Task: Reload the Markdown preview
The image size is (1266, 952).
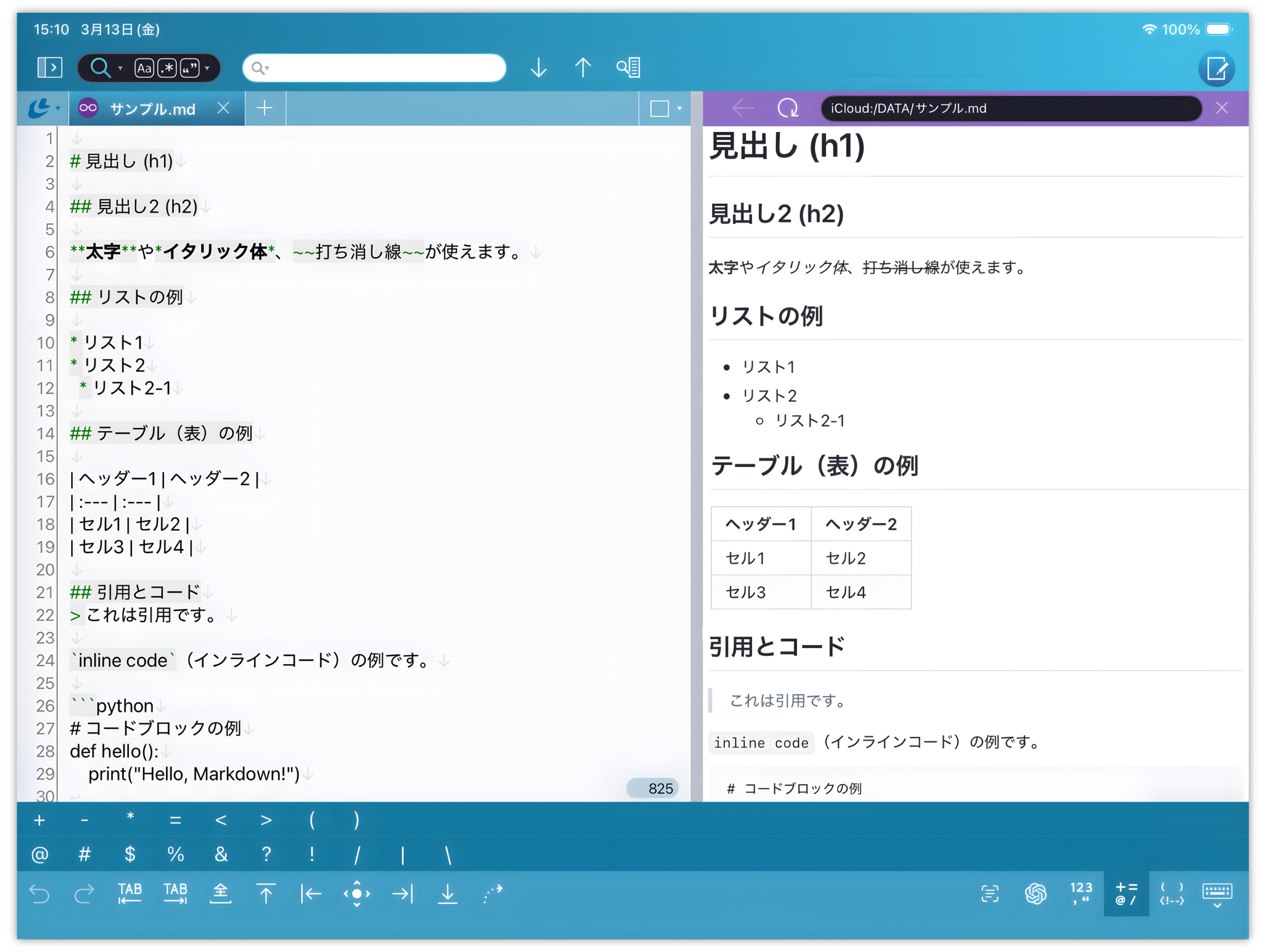Action: (x=787, y=108)
